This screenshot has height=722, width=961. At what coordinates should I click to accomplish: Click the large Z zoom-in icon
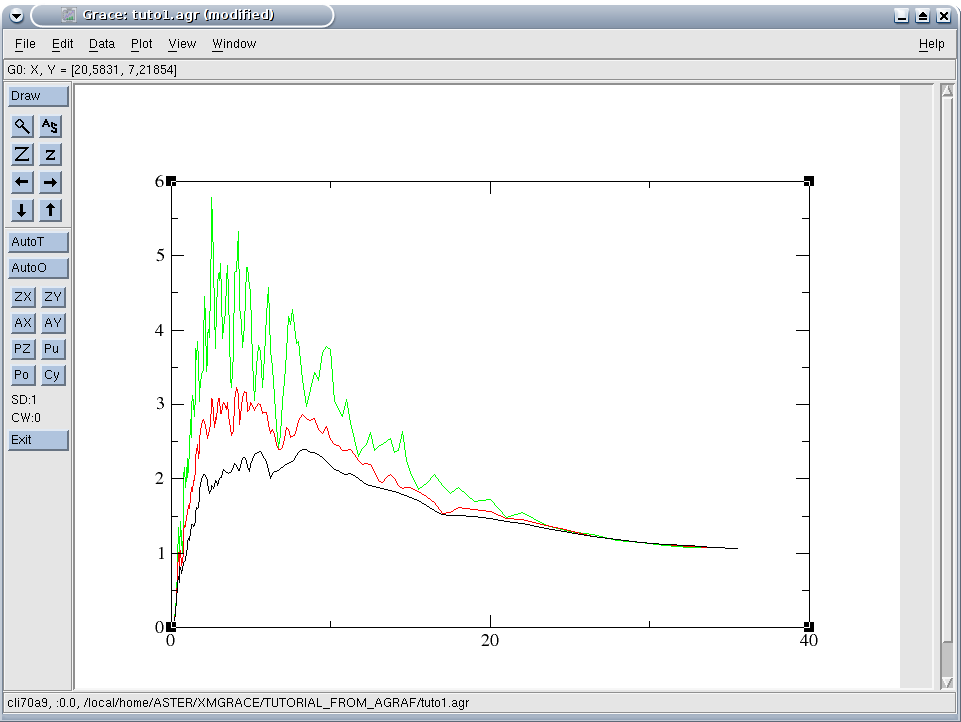[x=22, y=154]
